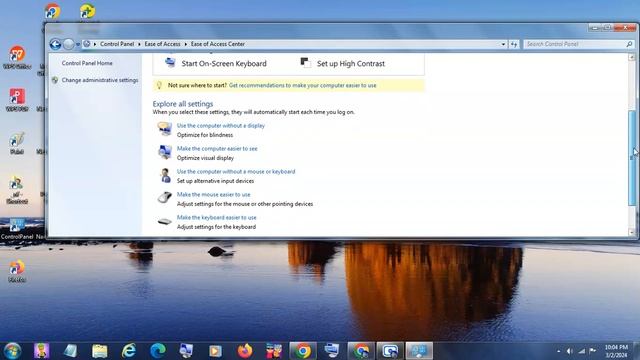Click the network signal tray icon
This screenshot has width=640, height=360.
(x=582, y=351)
